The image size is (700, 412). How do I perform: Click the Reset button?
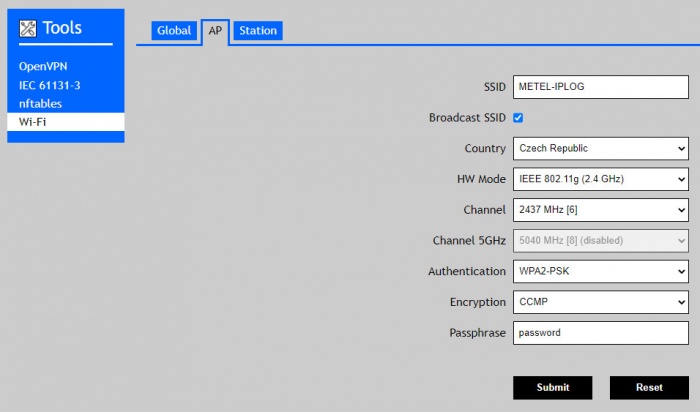click(649, 388)
